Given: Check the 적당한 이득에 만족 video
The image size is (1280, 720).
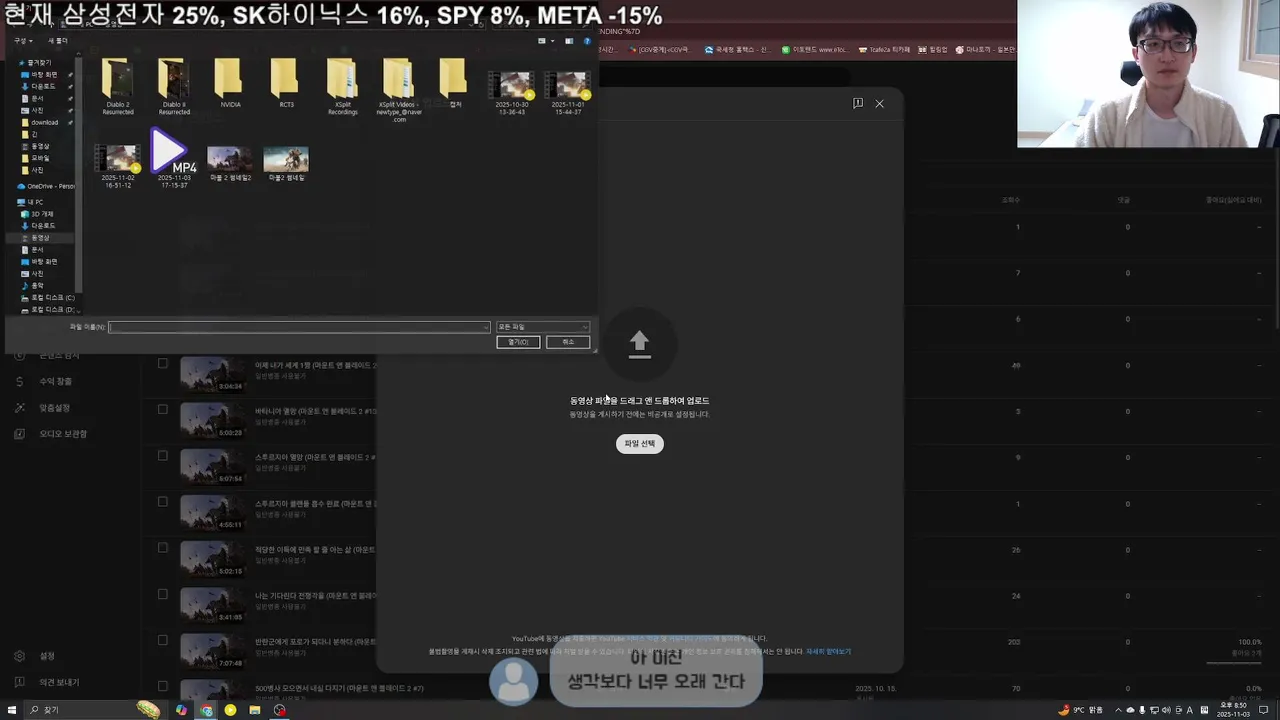Looking at the screenshot, I should [x=163, y=548].
